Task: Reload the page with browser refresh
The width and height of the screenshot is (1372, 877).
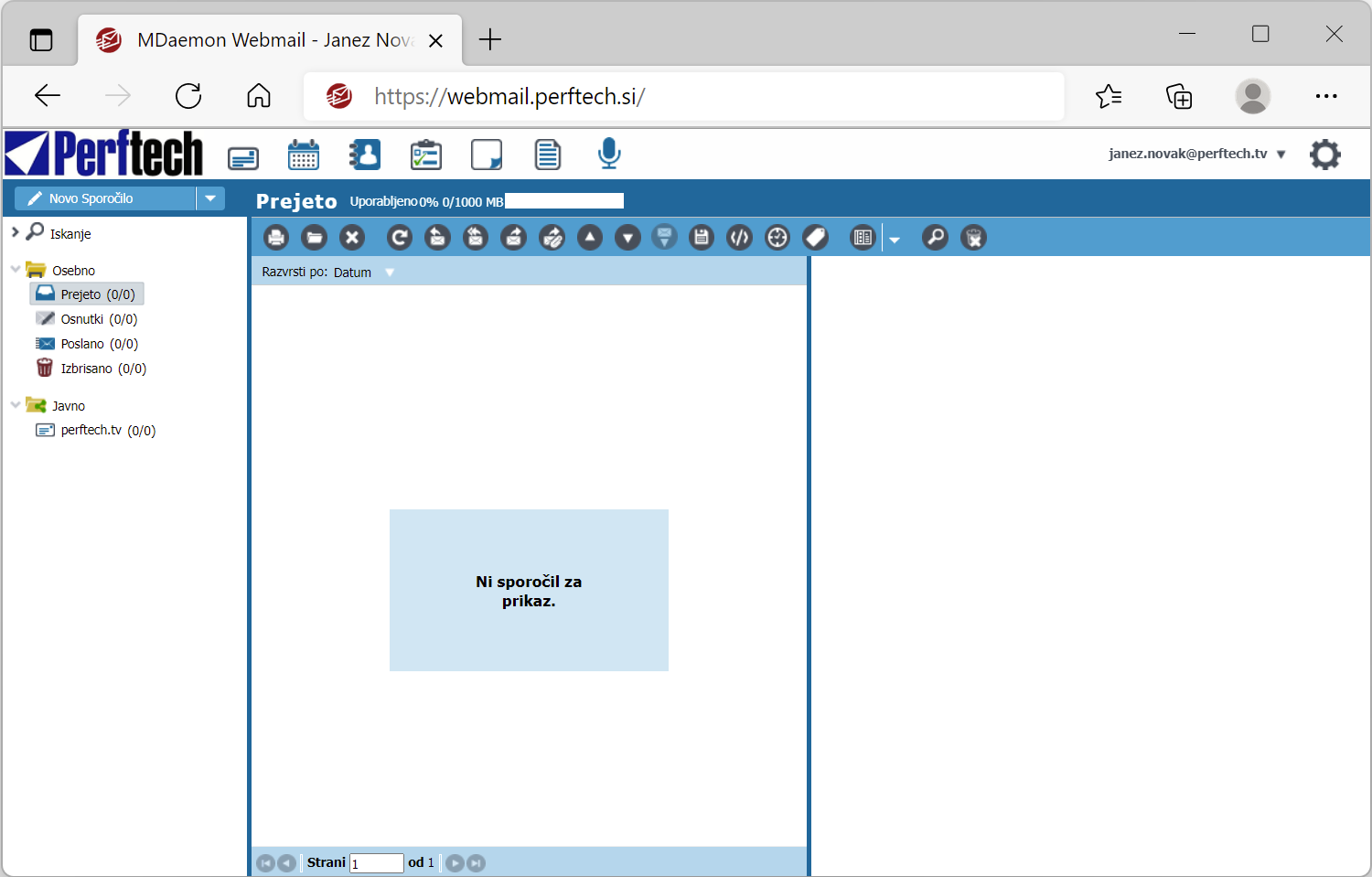Action: (x=188, y=96)
